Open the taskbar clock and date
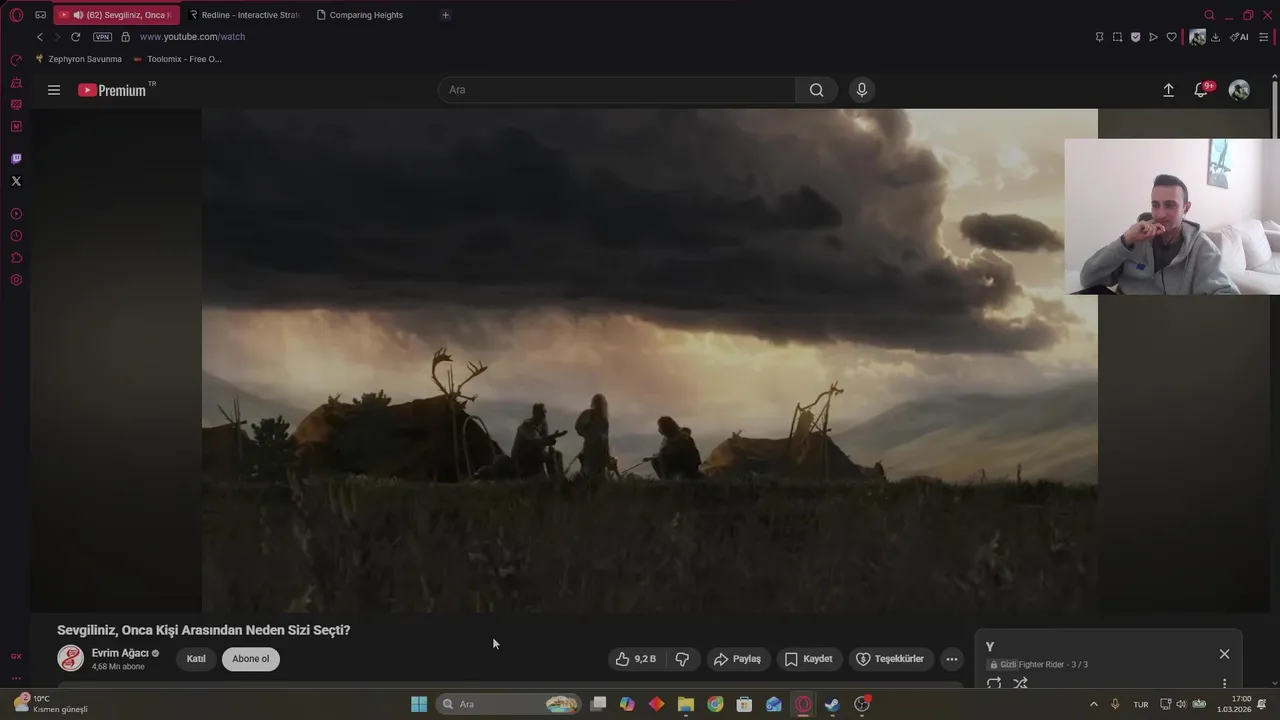1280x720 pixels. (x=1234, y=704)
